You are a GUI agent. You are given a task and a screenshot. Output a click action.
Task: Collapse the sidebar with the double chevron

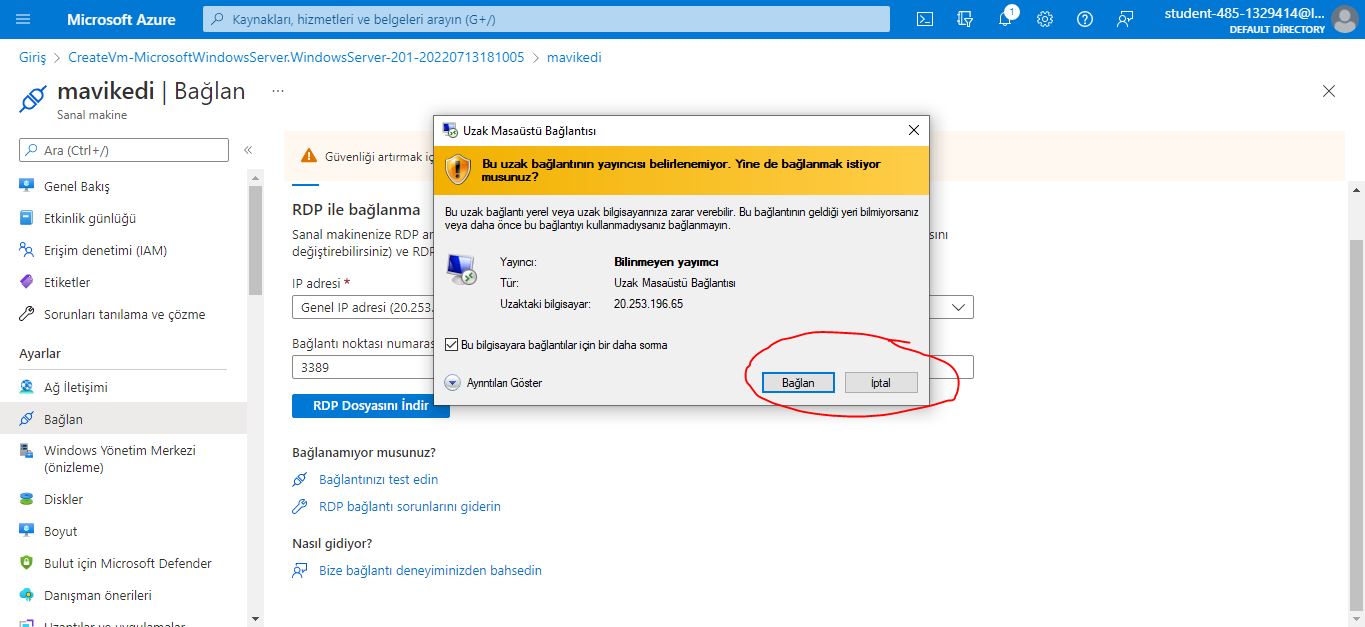[247, 150]
